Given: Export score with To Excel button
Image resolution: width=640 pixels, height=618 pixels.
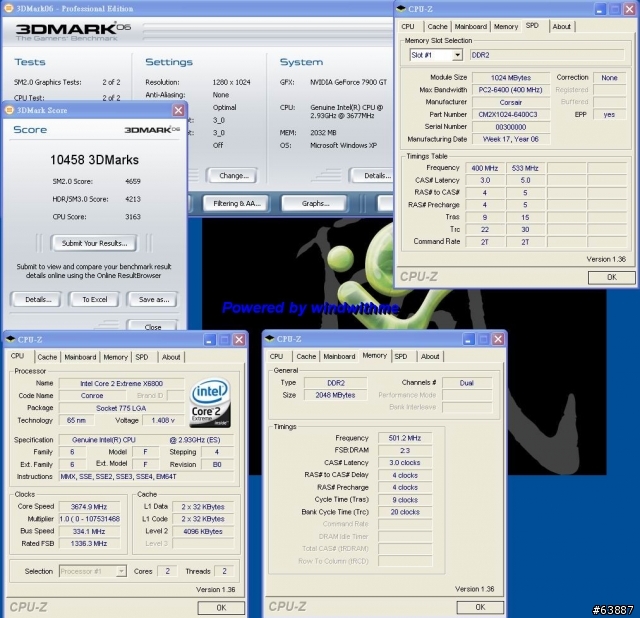Looking at the screenshot, I should (95, 300).
